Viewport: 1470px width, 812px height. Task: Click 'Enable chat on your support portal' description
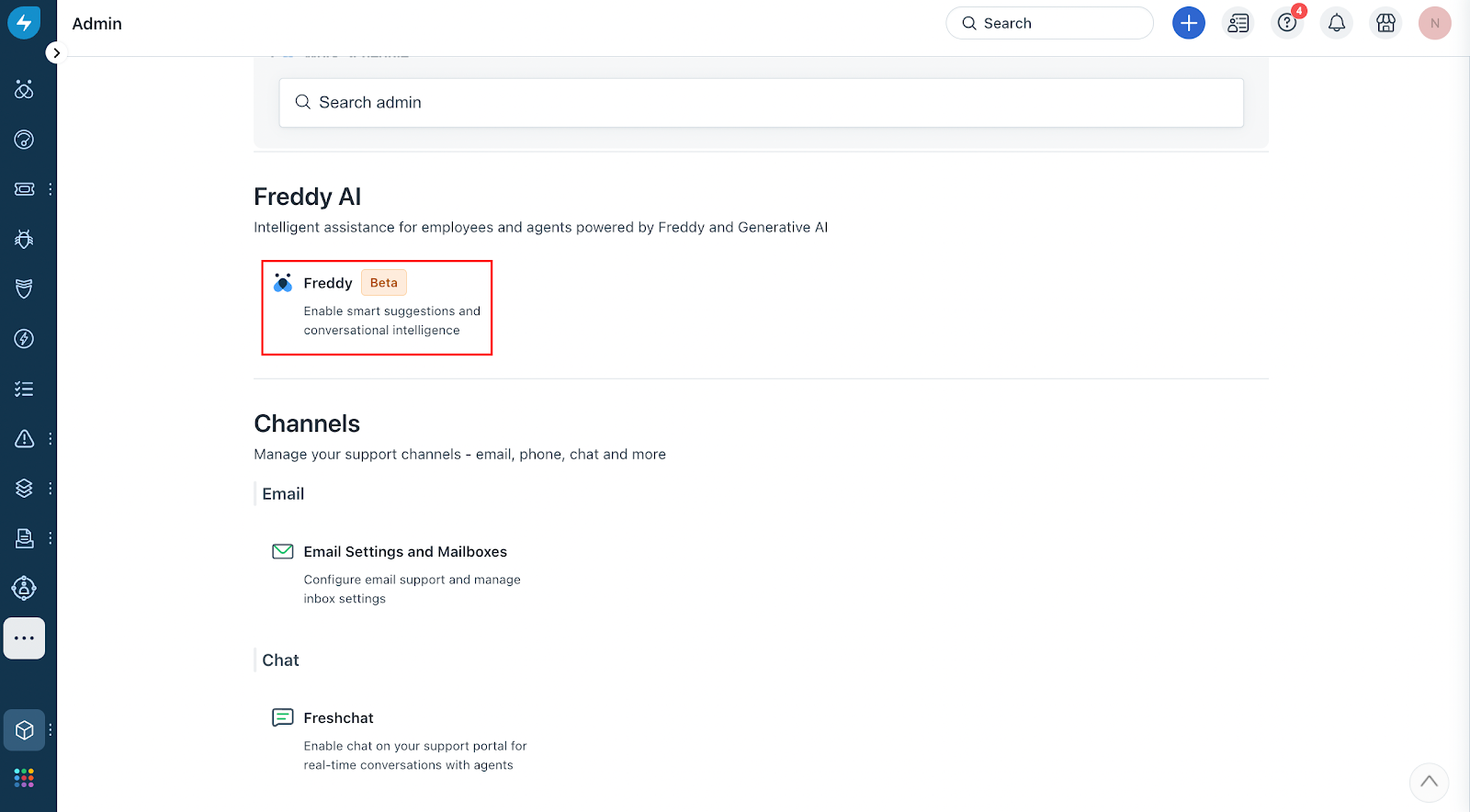[x=415, y=755]
